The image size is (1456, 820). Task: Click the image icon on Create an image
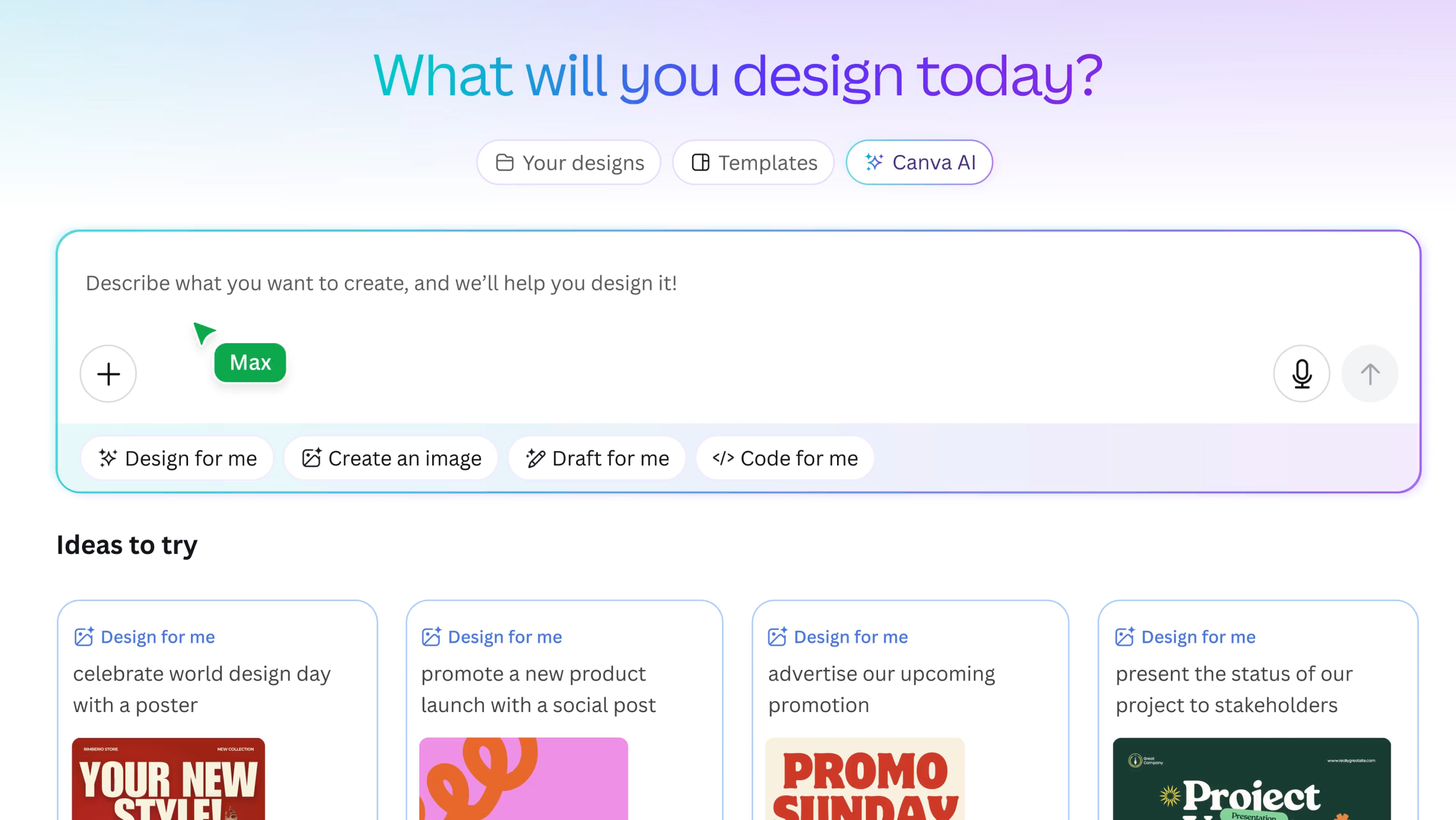click(x=312, y=458)
